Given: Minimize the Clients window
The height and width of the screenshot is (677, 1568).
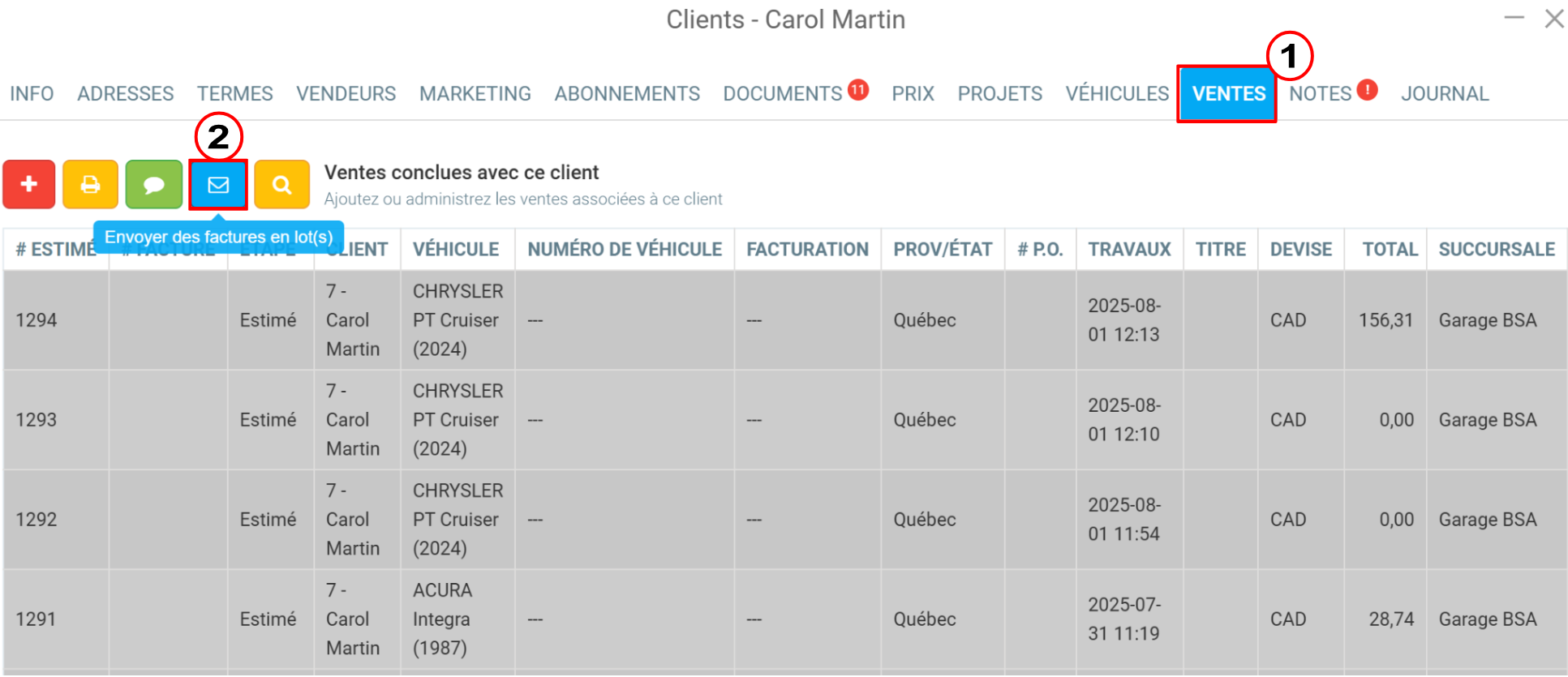Looking at the screenshot, I should tap(1514, 18).
